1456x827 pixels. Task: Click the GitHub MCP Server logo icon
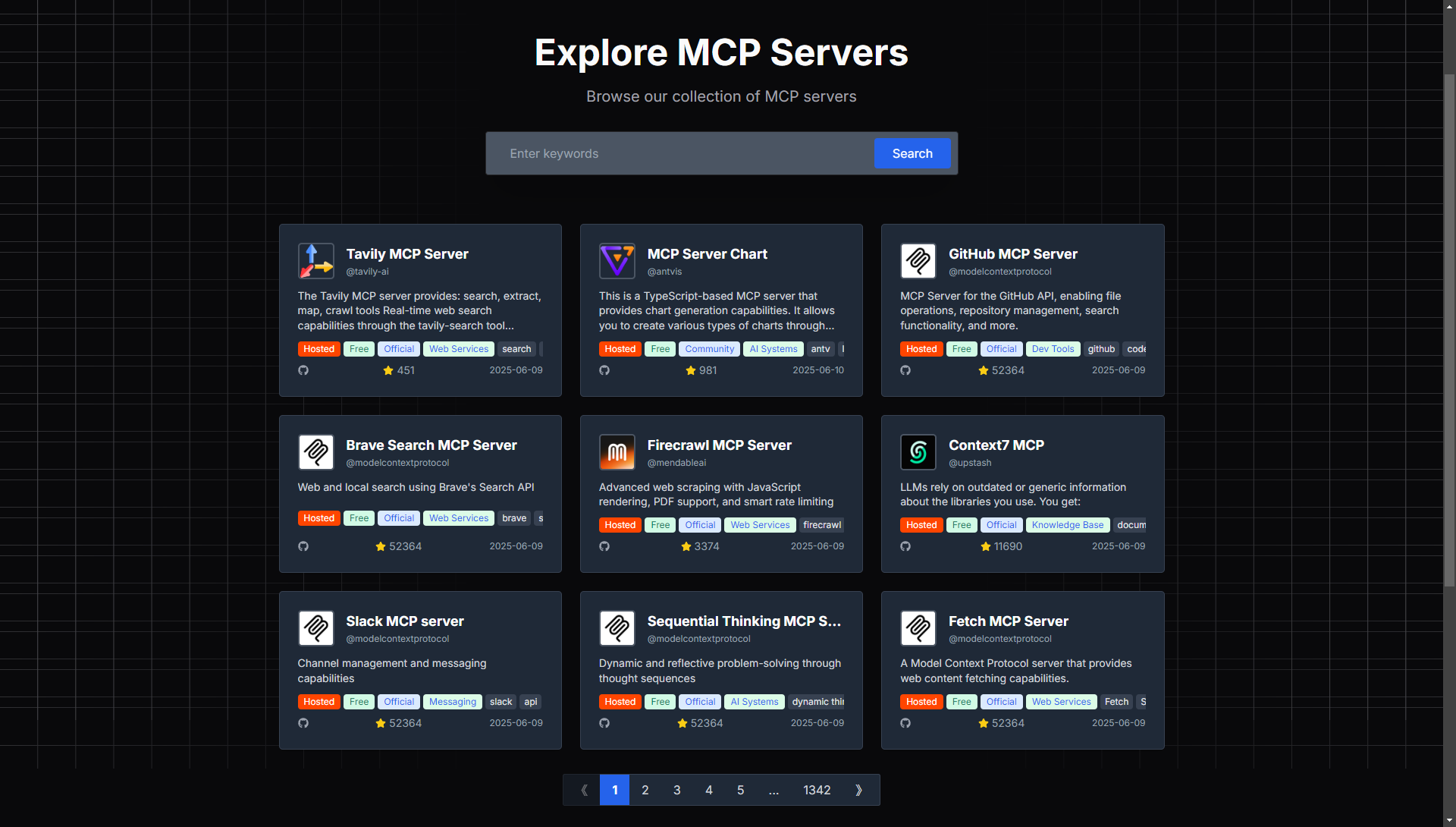click(x=918, y=261)
